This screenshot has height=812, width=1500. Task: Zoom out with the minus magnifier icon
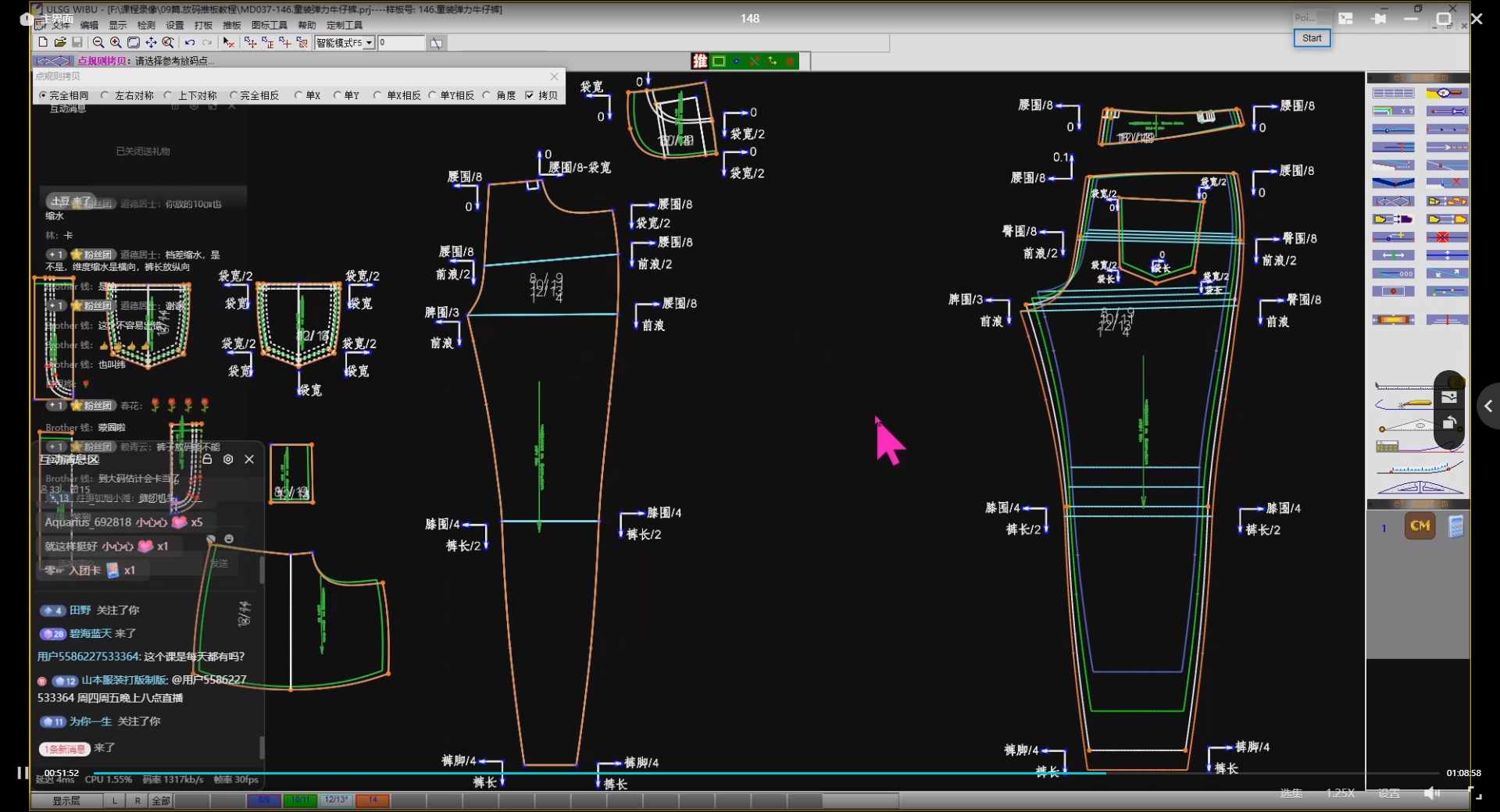pos(98,42)
